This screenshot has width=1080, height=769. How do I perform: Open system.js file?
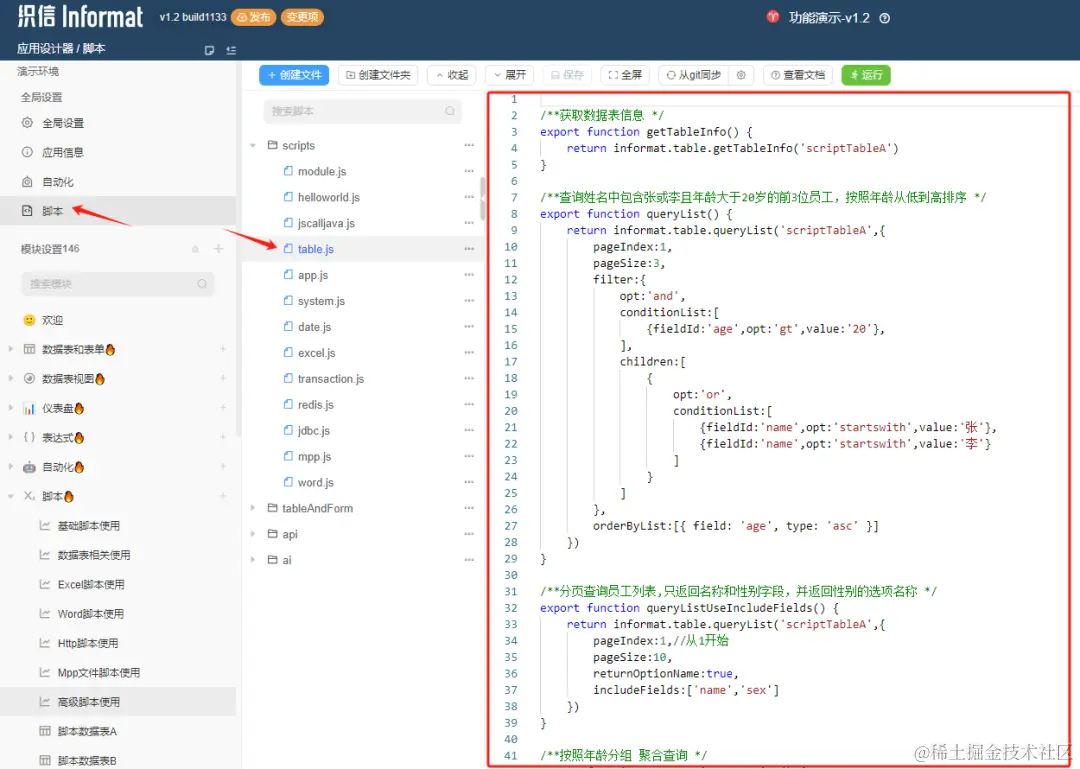coord(321,301)
